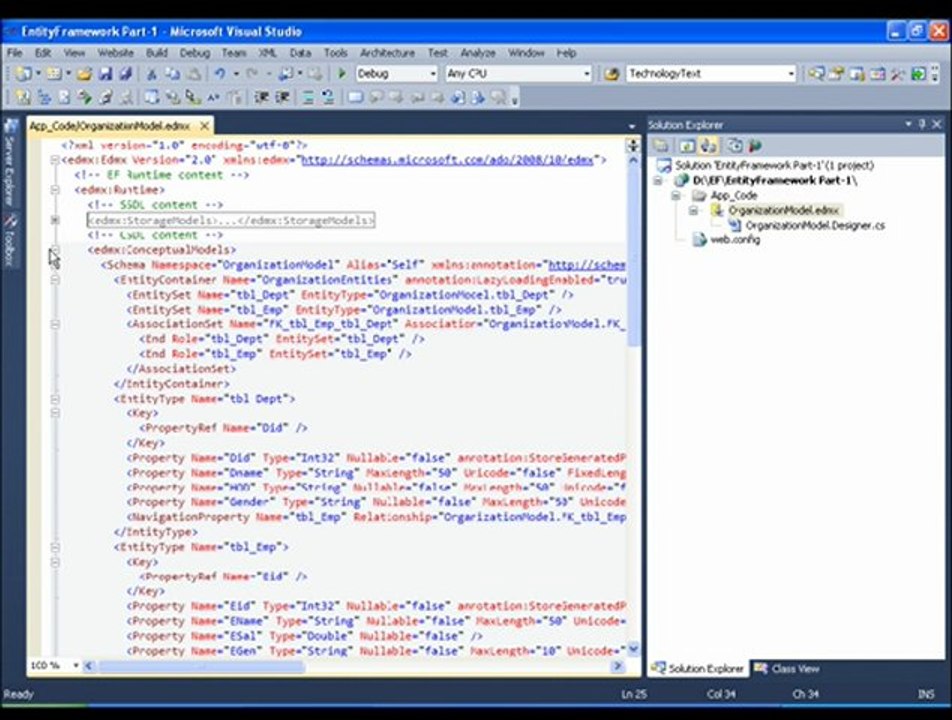Open the File menu
The height and width of the screenshot is (720, 952).
(x=15, y=53)
